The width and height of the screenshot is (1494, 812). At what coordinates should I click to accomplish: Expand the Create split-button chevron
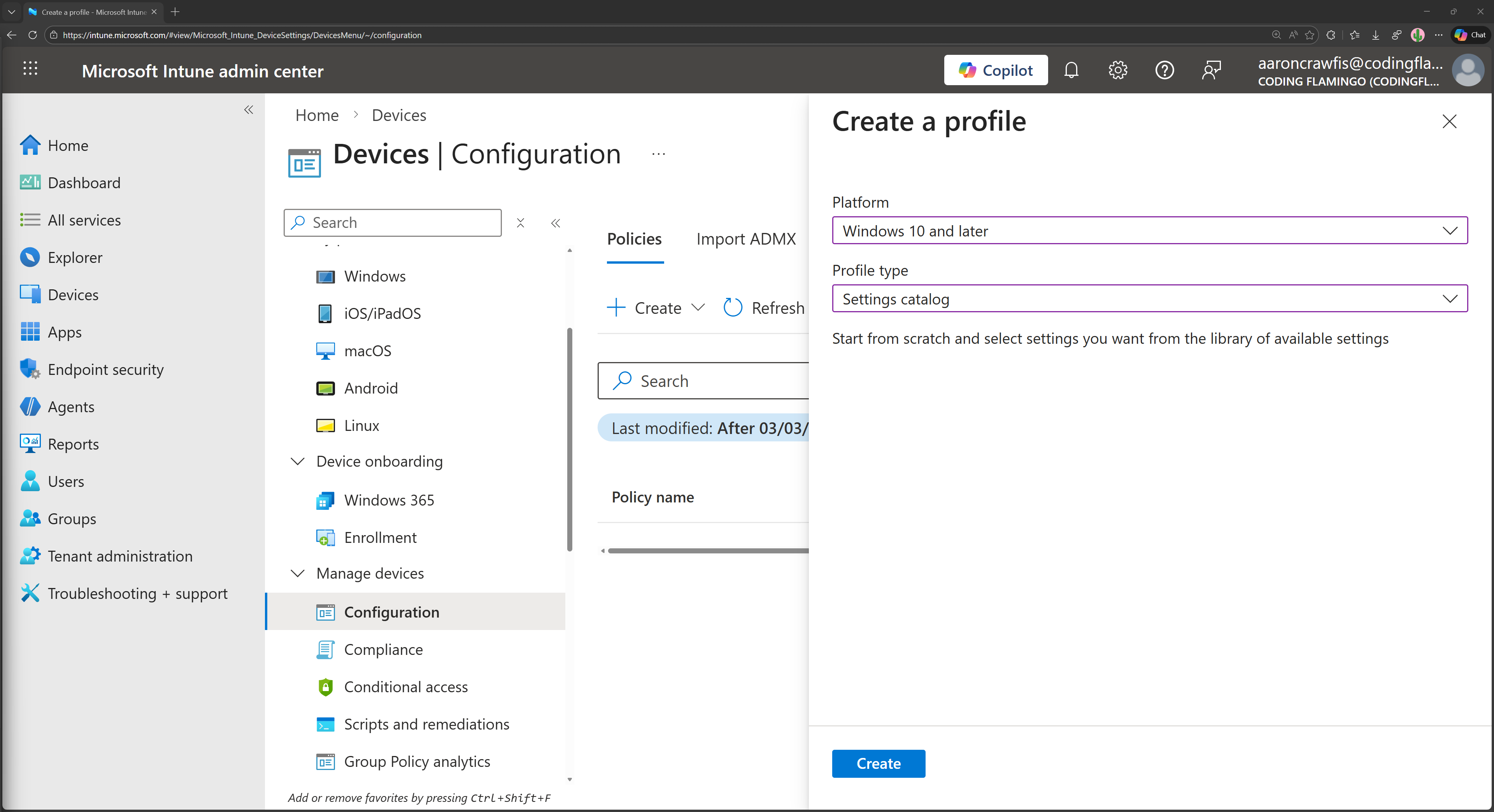(x=698, y=308)
